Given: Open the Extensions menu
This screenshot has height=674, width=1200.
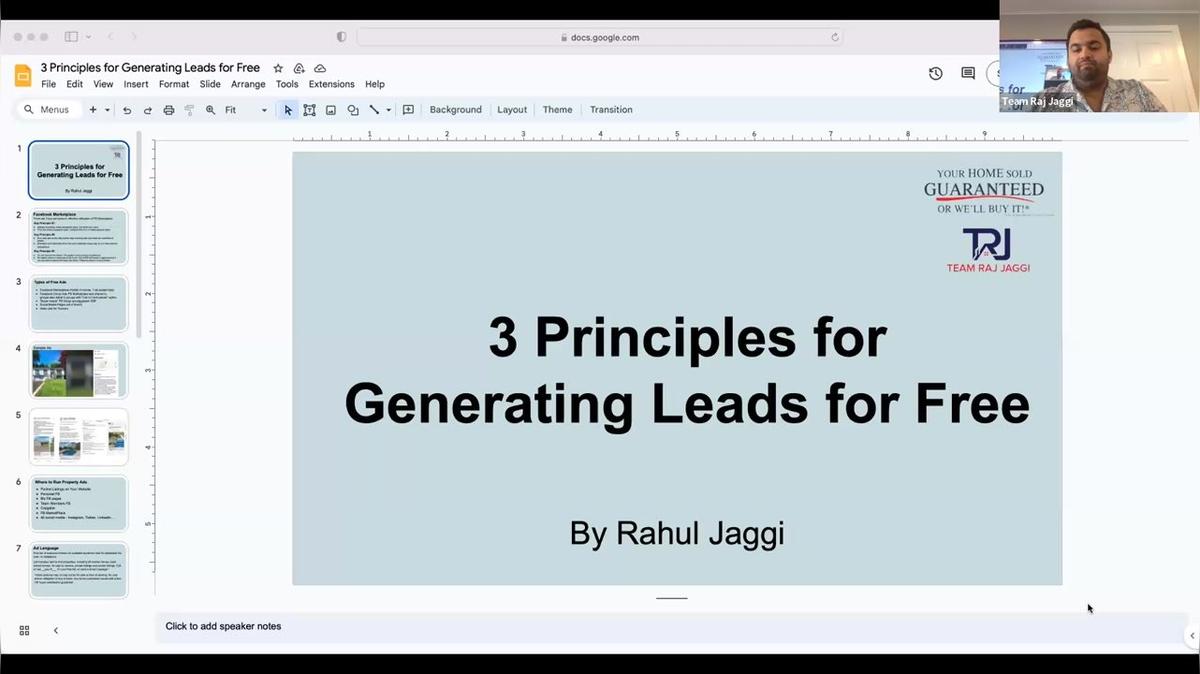Looking at the screenshot, I should 332,84.
